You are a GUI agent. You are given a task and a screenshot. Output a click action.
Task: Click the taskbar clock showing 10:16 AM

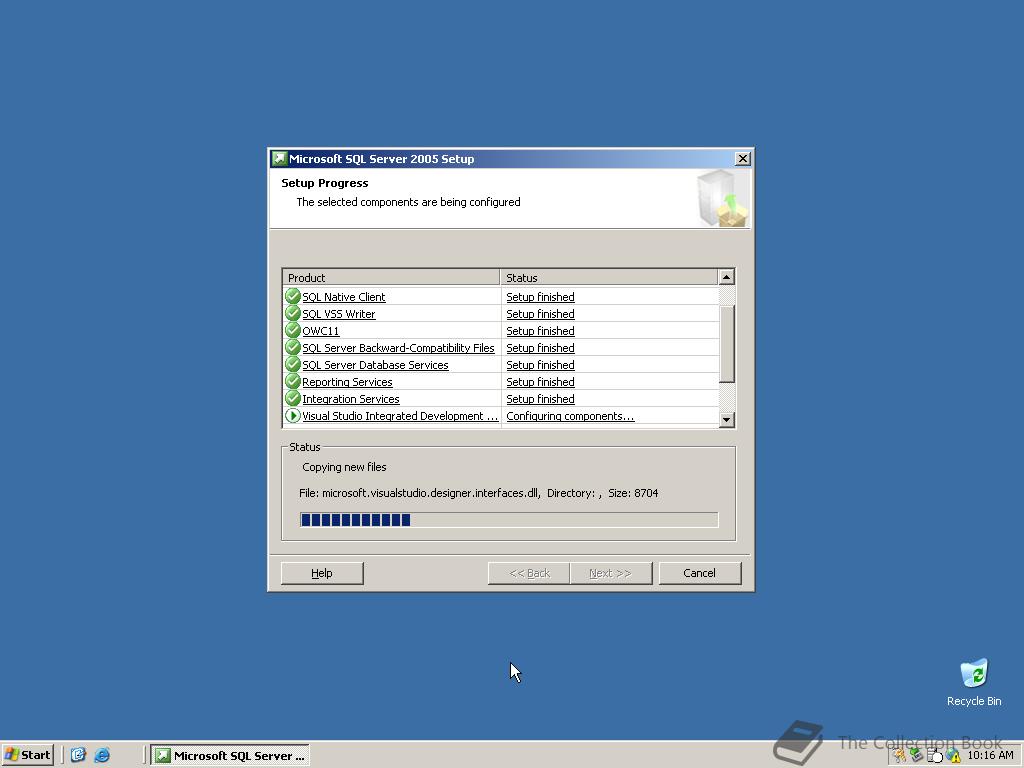[990, 755]
